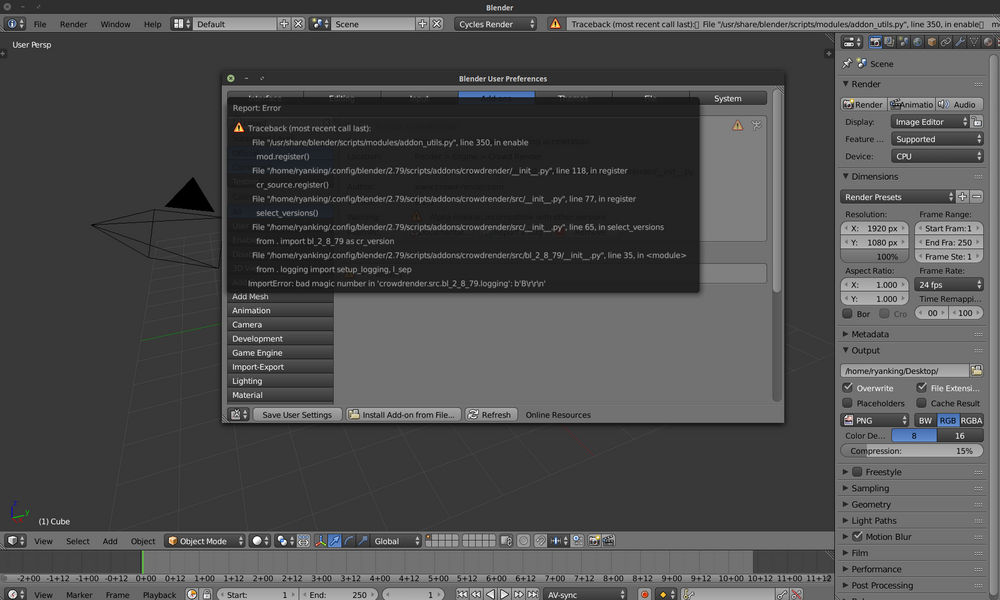Open Modifier properties with the wrench icon
The image size is (1000, 600).
958,41
